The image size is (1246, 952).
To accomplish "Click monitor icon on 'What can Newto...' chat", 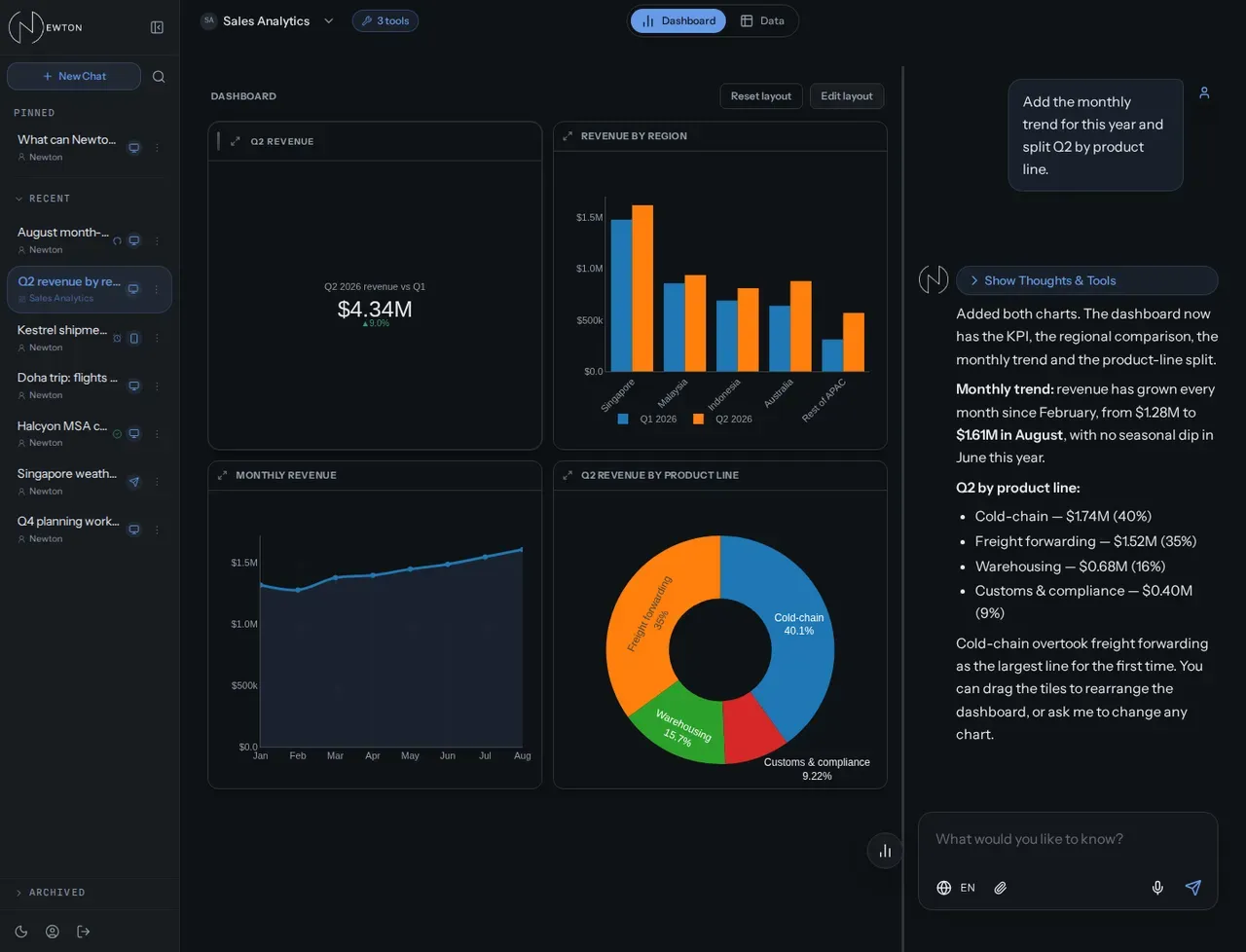I will (134, 148).
